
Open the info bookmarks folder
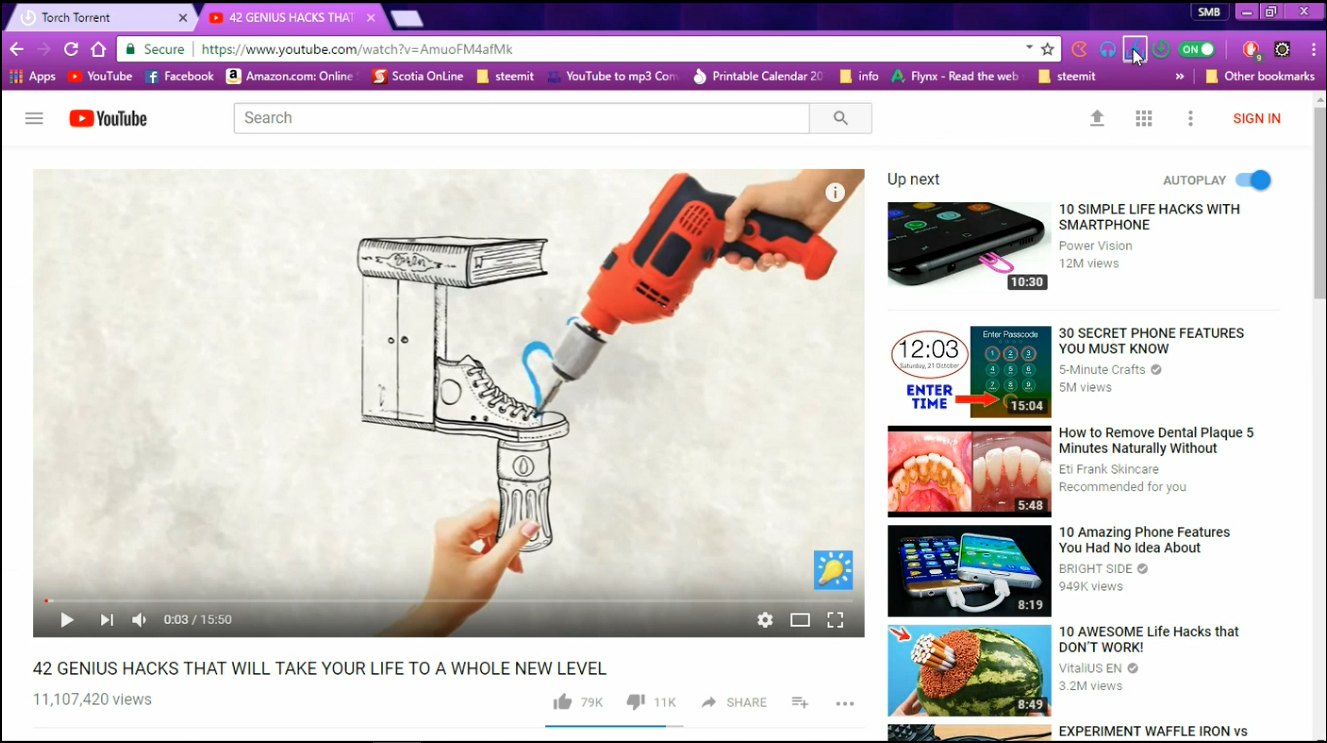(x=859, y=76)
